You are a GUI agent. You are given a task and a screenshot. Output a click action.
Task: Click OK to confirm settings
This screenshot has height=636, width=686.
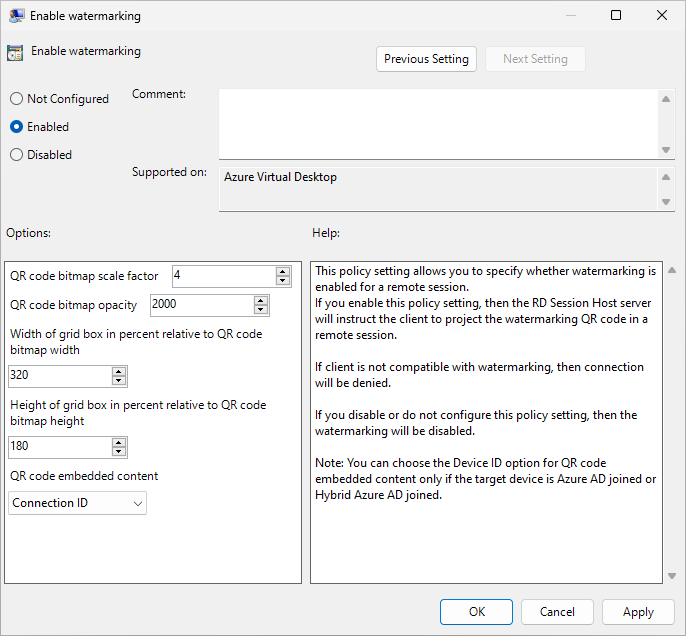click(476, 612)
